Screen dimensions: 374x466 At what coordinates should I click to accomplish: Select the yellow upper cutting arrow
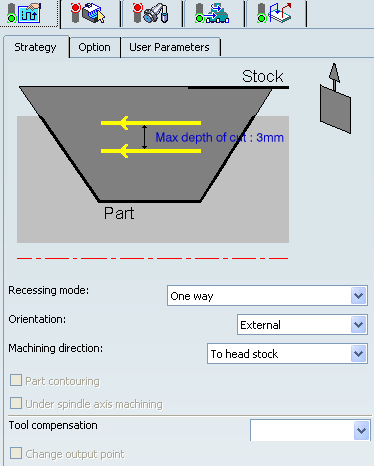click(151, 123)
